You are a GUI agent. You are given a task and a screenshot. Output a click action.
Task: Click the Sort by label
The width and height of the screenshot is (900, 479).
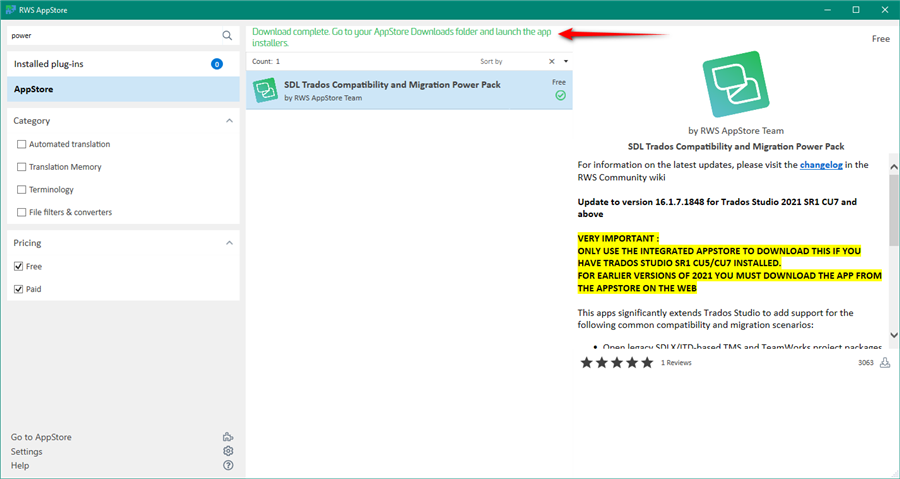(491, 61)
